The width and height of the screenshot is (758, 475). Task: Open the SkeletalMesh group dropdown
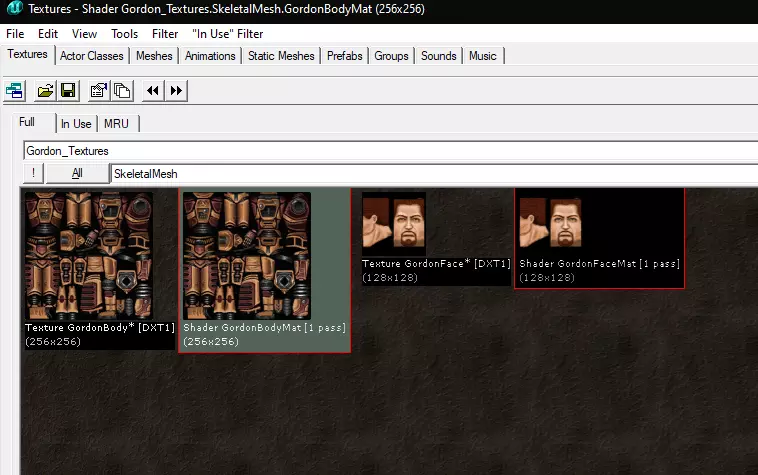pyautogui.click(x=435, y=173)
